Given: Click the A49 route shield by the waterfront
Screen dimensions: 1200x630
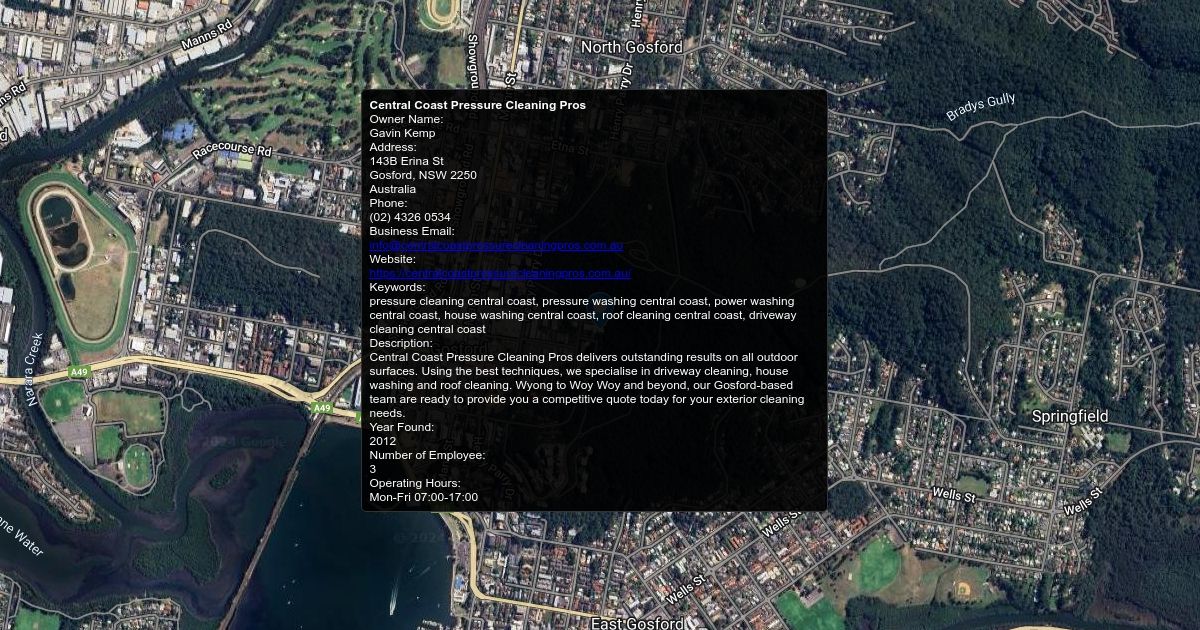Looking at the screenshot, I should pos(321,408).
